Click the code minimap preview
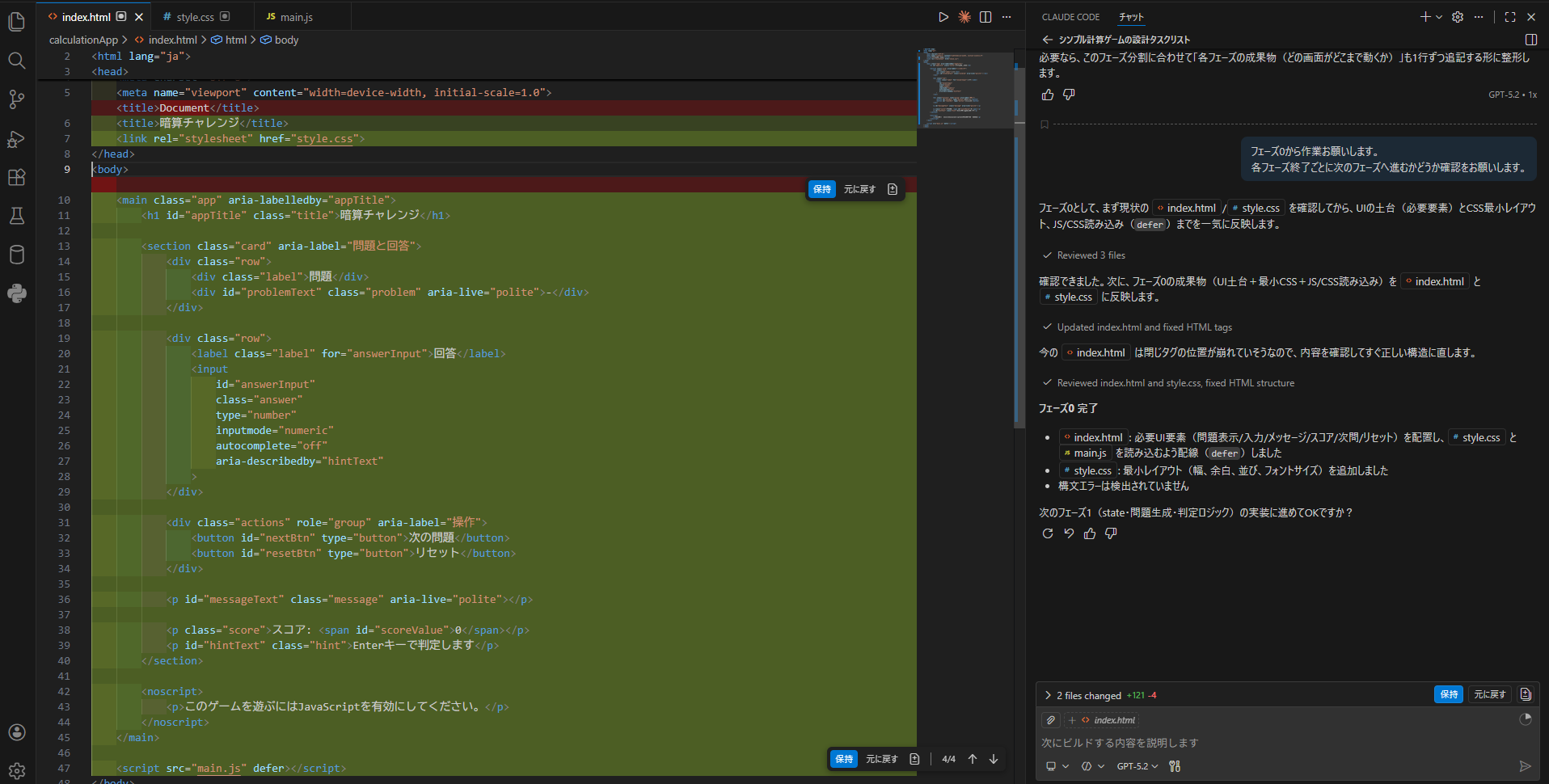 point(965,89)
